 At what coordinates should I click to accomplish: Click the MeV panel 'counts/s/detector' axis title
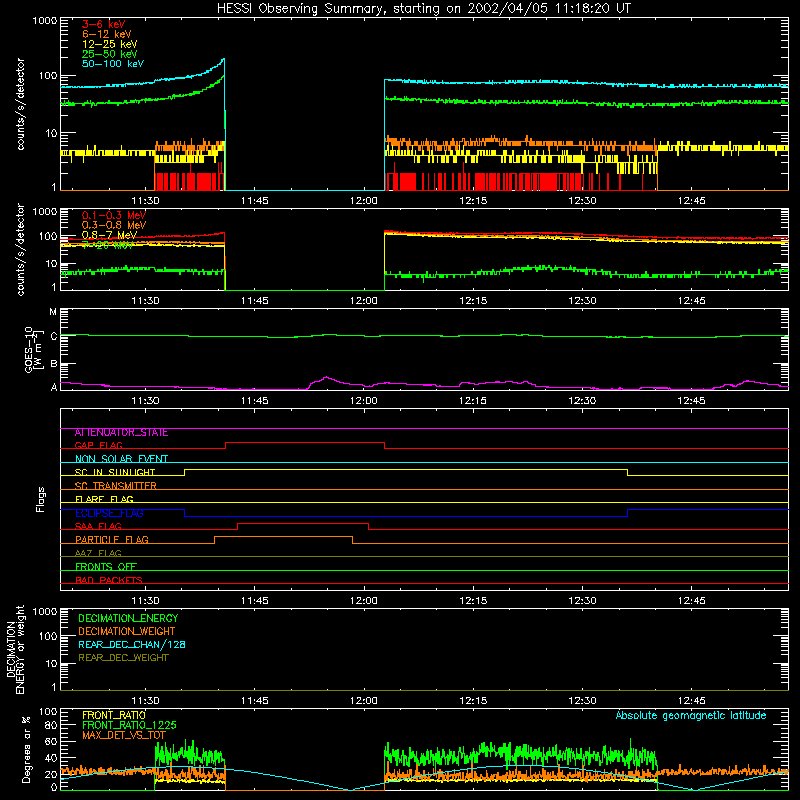[20, 249]
